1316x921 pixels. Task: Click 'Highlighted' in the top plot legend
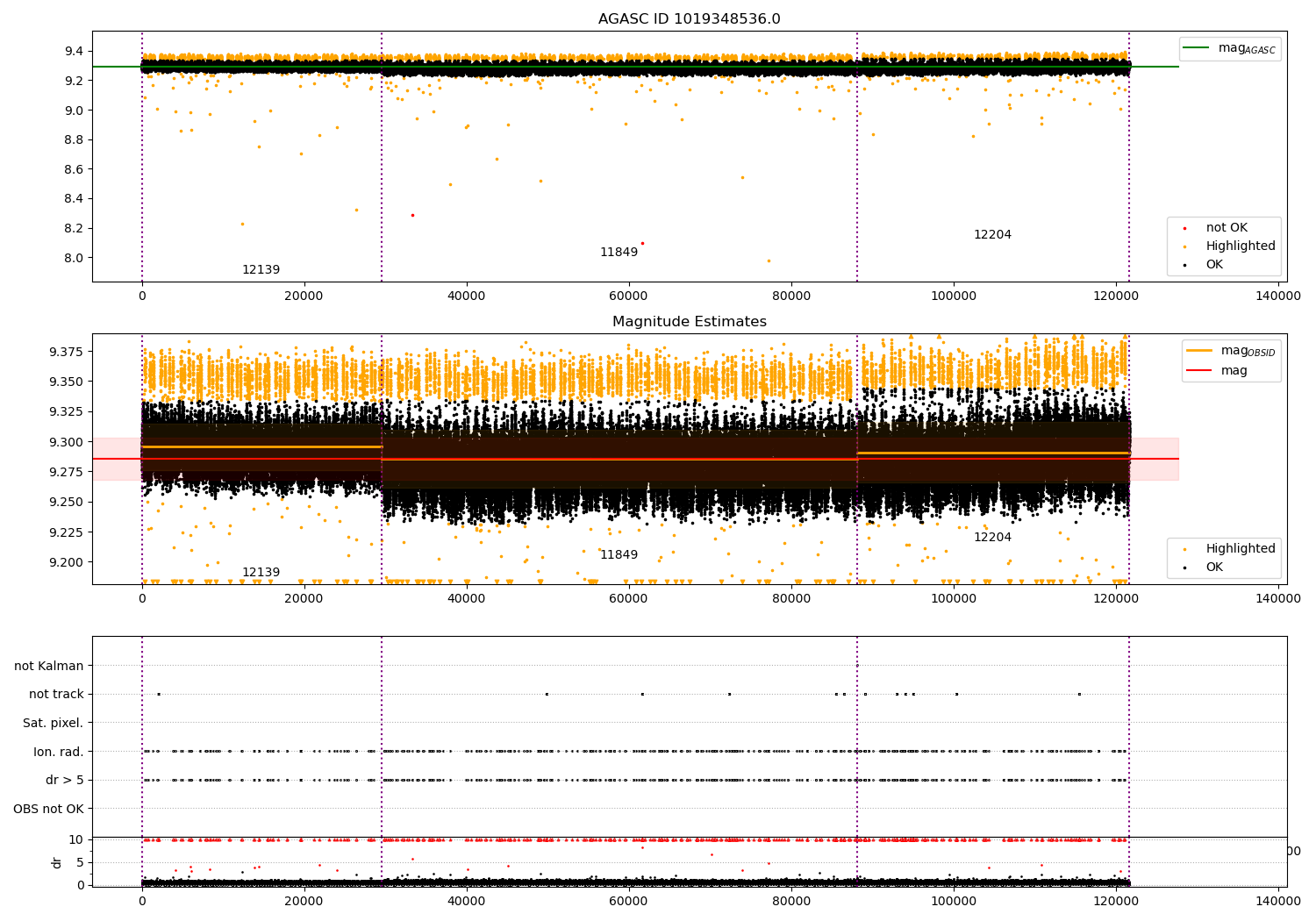coord(1241,246)
